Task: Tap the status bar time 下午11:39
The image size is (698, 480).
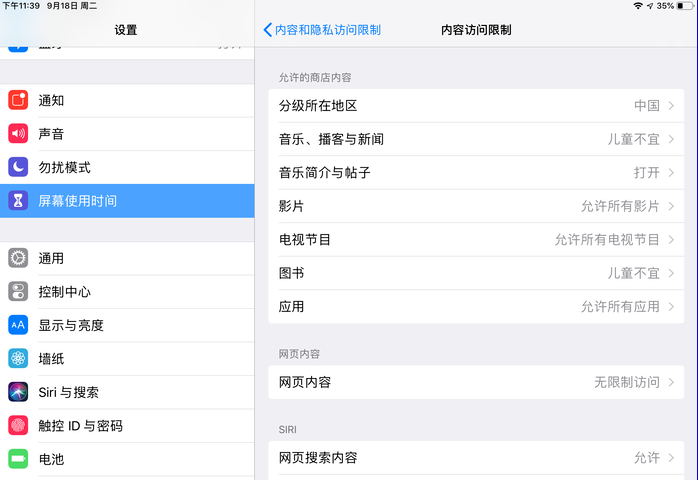Action: pyautogui.click(x=21, y=6)
